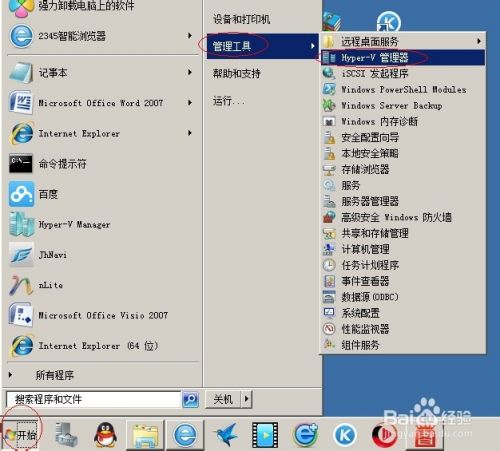This screenshot has width=500, height=451.
Task: Open Windows 内存诊断
Action: point(403,121)
